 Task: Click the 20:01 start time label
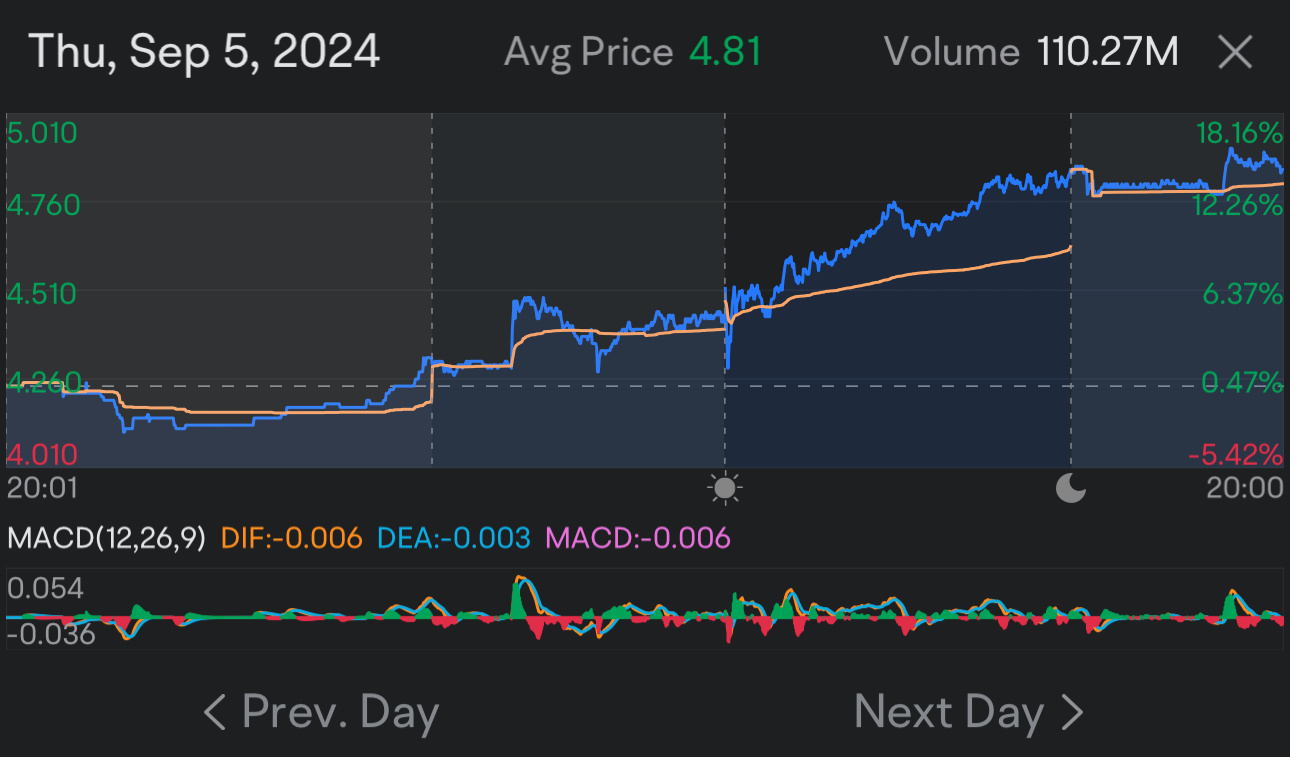pyautogui.click(x=42, y=488)
